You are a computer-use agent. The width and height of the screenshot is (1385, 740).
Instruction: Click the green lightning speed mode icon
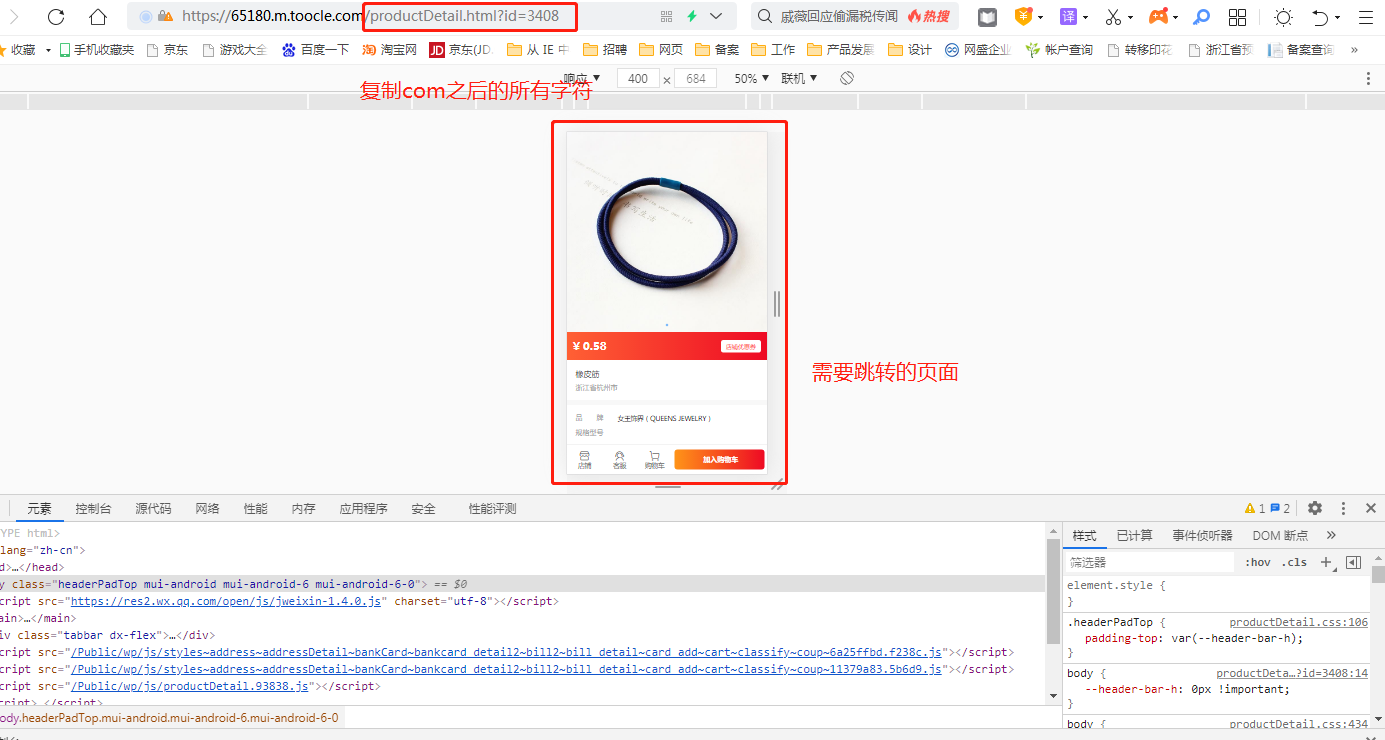[x=692, y=17]
